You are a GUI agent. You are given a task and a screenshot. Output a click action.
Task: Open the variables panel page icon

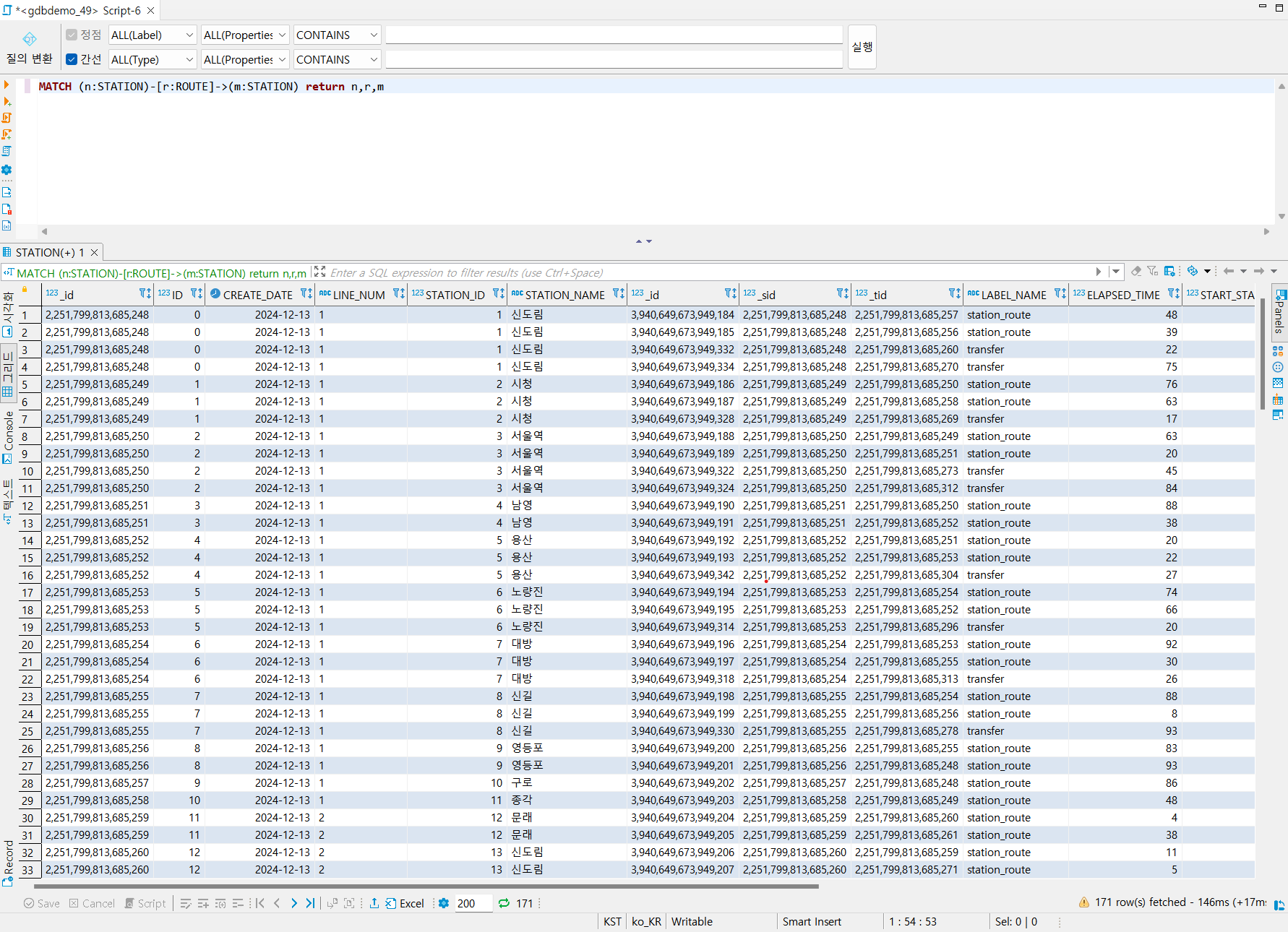click(x=7, y=225)
